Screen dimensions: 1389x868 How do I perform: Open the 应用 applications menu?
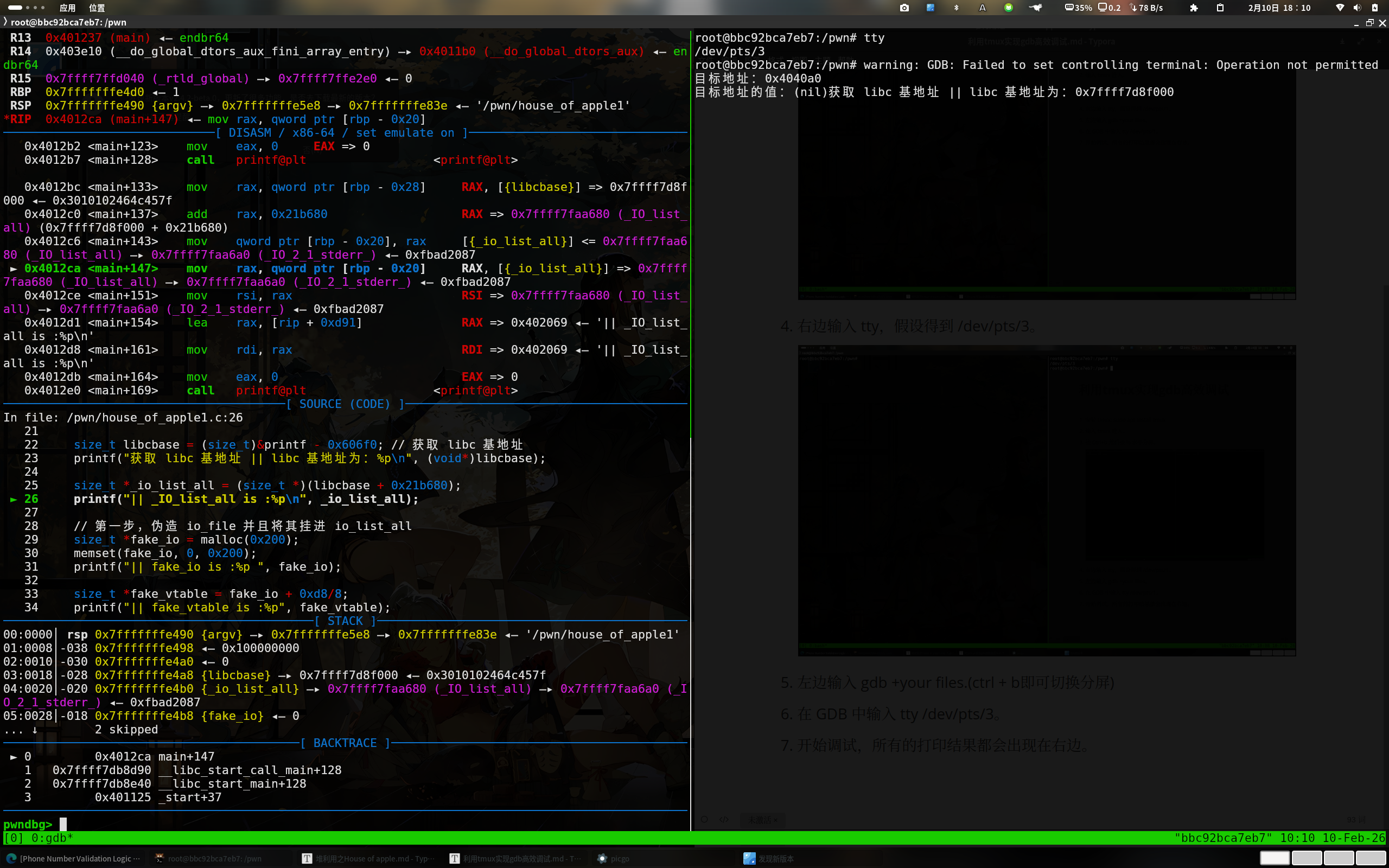67,8
